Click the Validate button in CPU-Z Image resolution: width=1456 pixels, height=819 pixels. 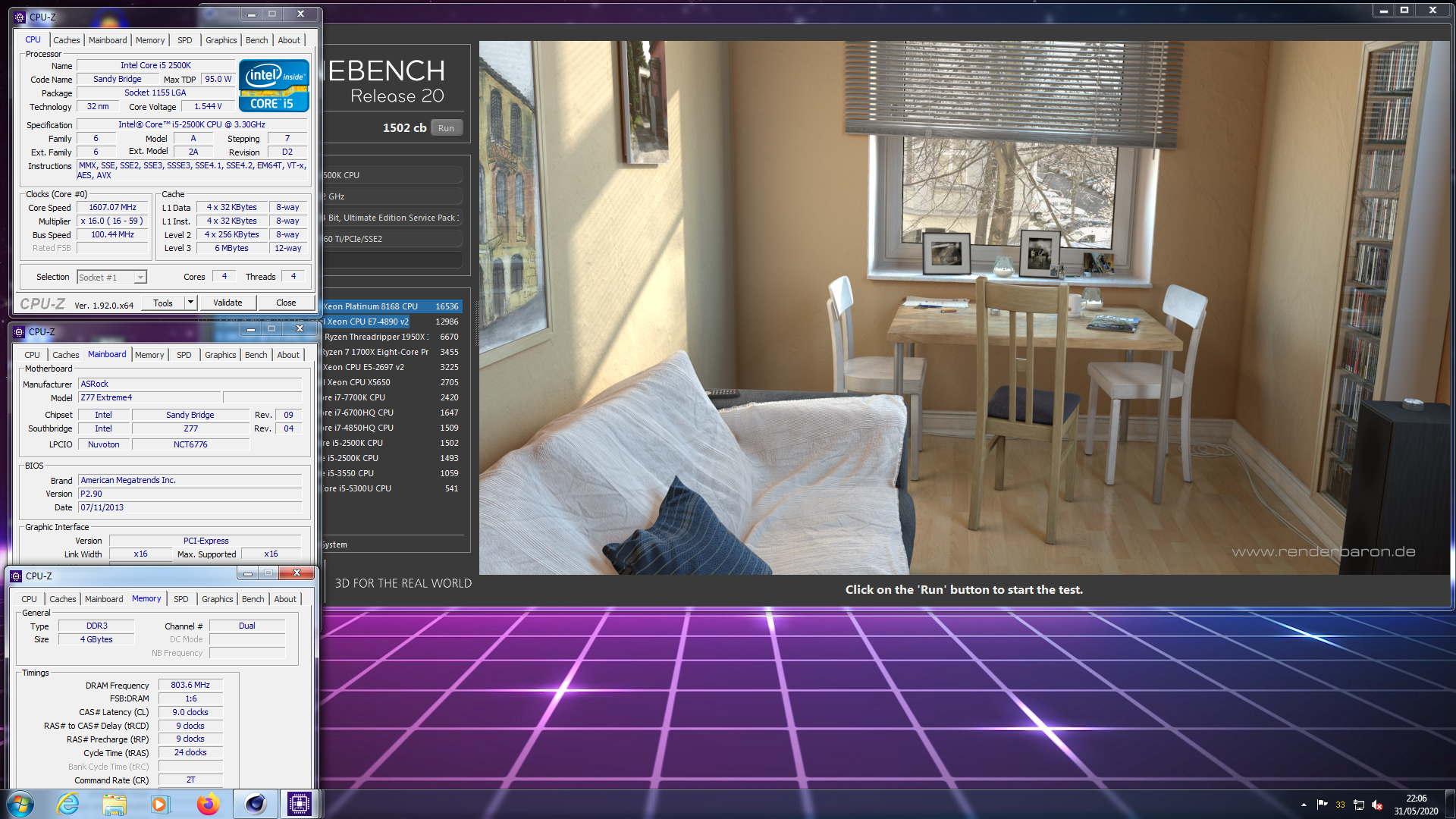coord(227,303)
